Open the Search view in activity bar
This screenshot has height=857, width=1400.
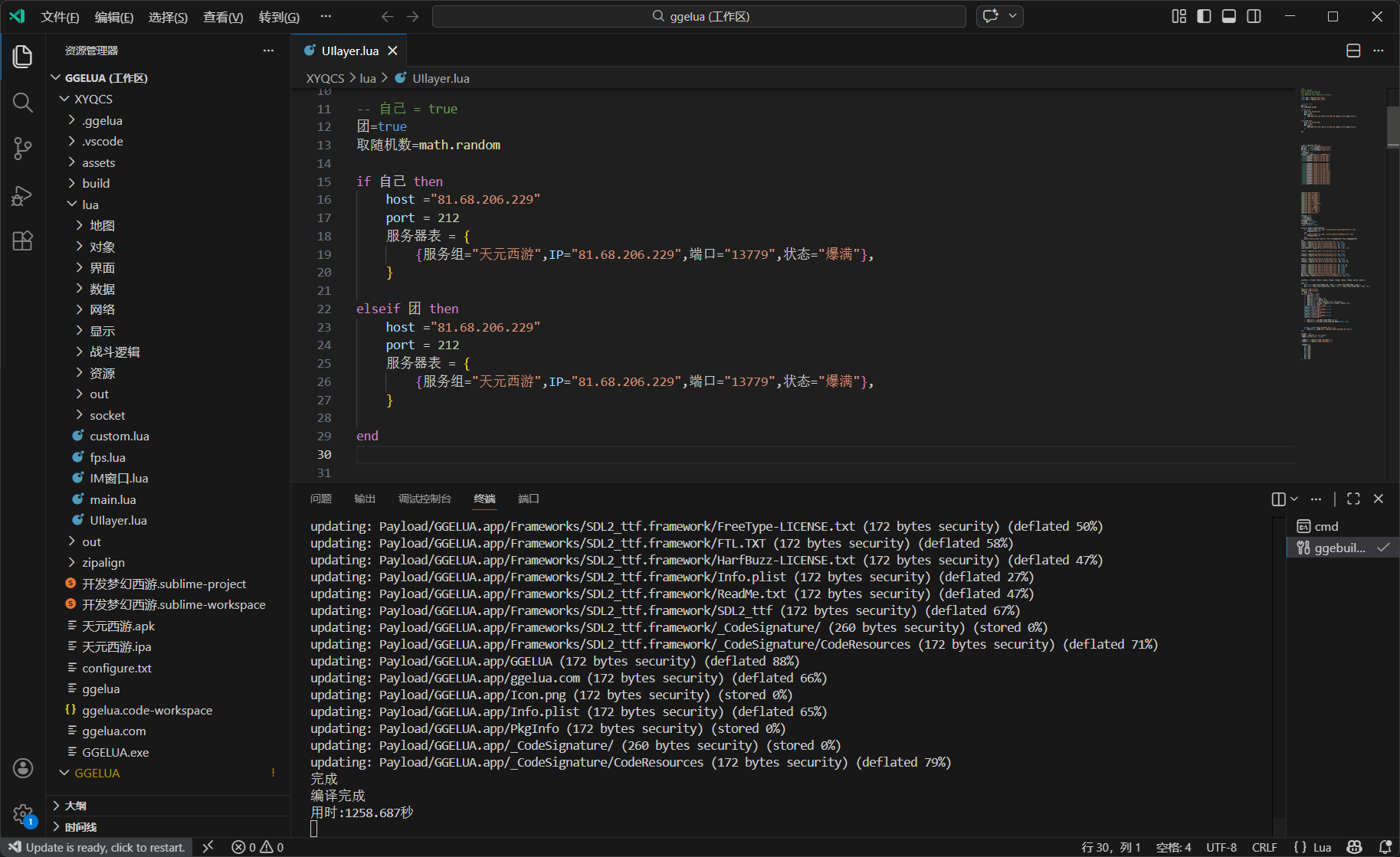tap(23, 103)
